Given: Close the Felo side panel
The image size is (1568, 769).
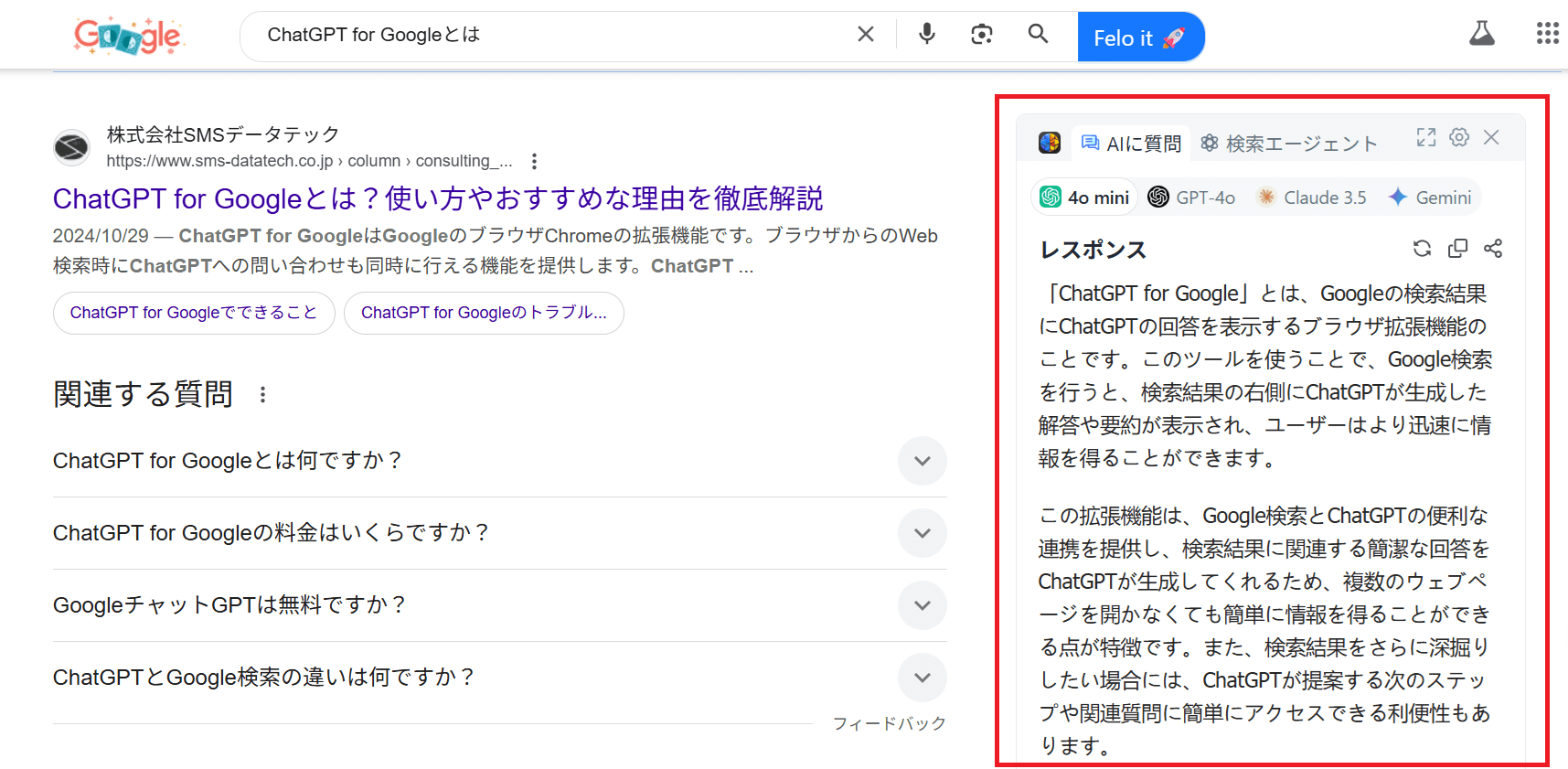Looking at the screenshot, I should (x=1492, y=137).
